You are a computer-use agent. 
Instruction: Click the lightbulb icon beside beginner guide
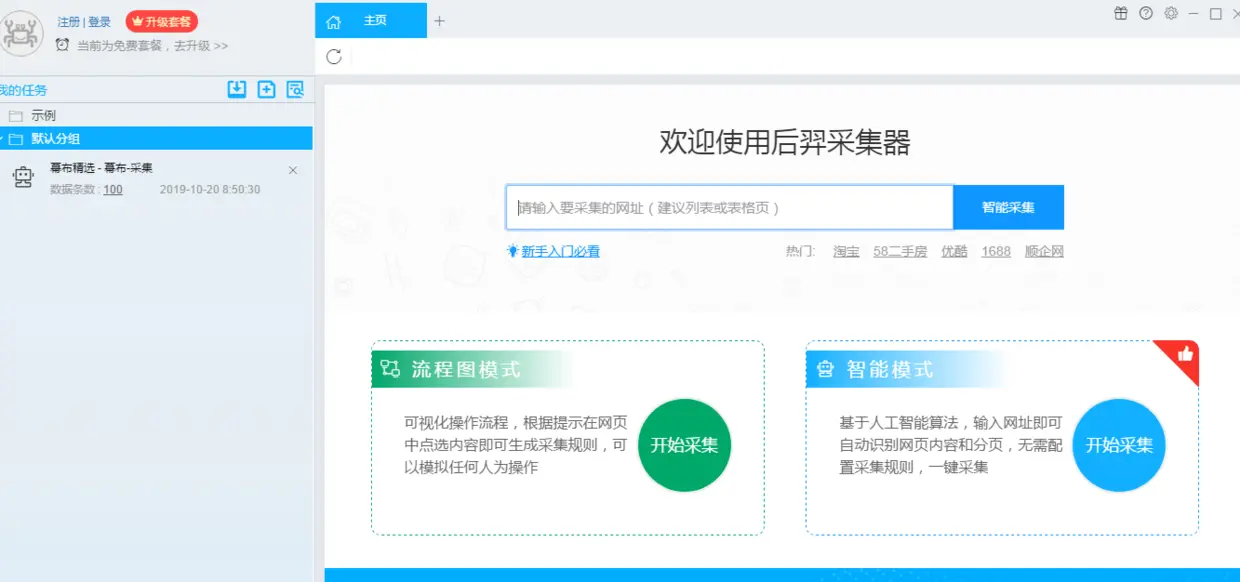[513, 251]
